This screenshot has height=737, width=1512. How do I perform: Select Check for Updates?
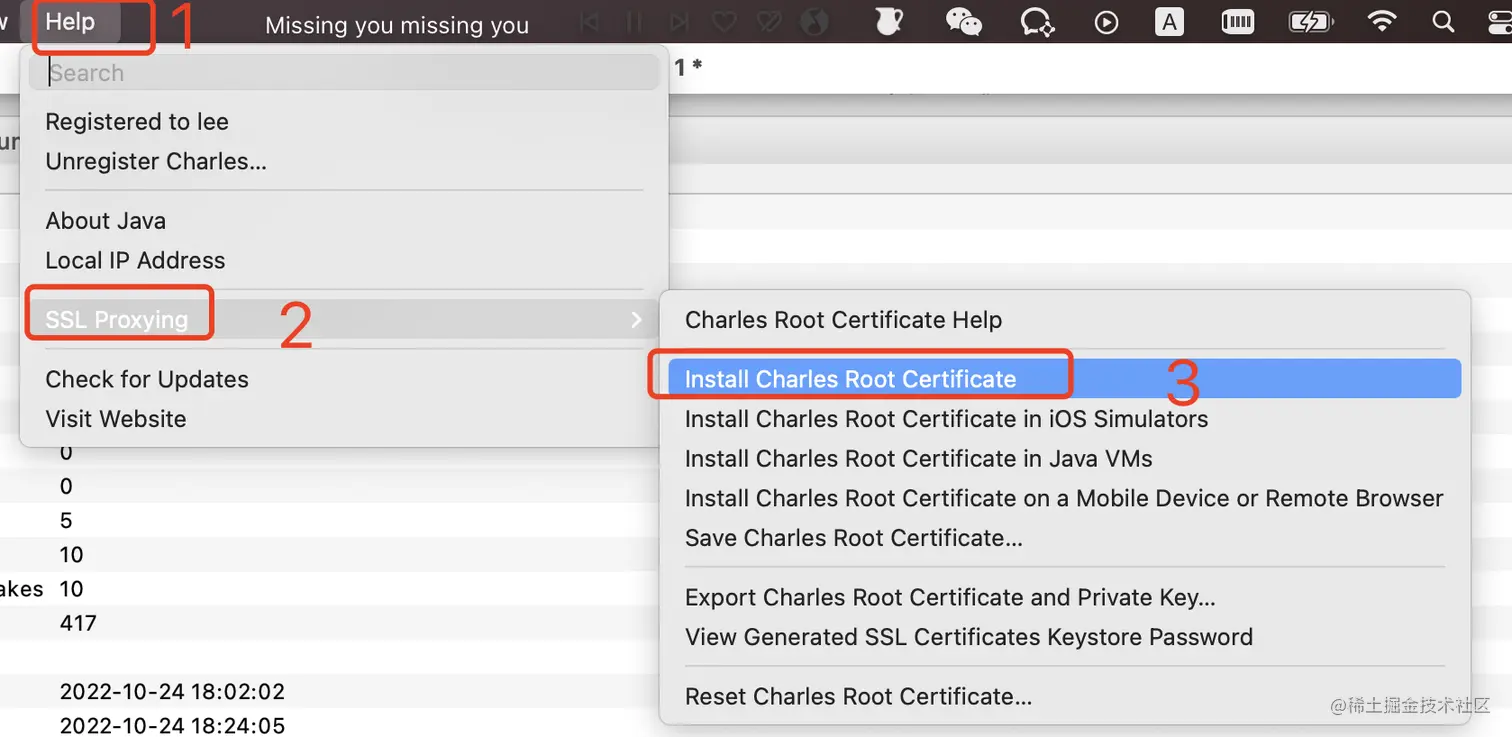[147, 379]
